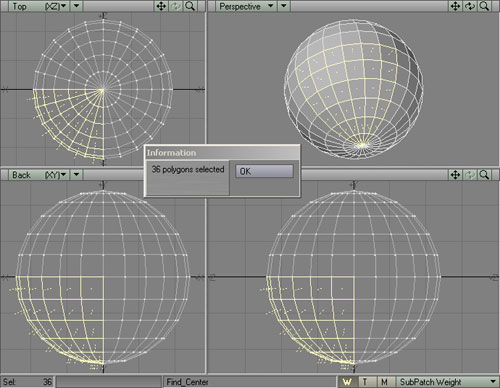Open the render style arrow beside Back (XY)
Viewport: 500px width, 388px height.
click(76, 175)
